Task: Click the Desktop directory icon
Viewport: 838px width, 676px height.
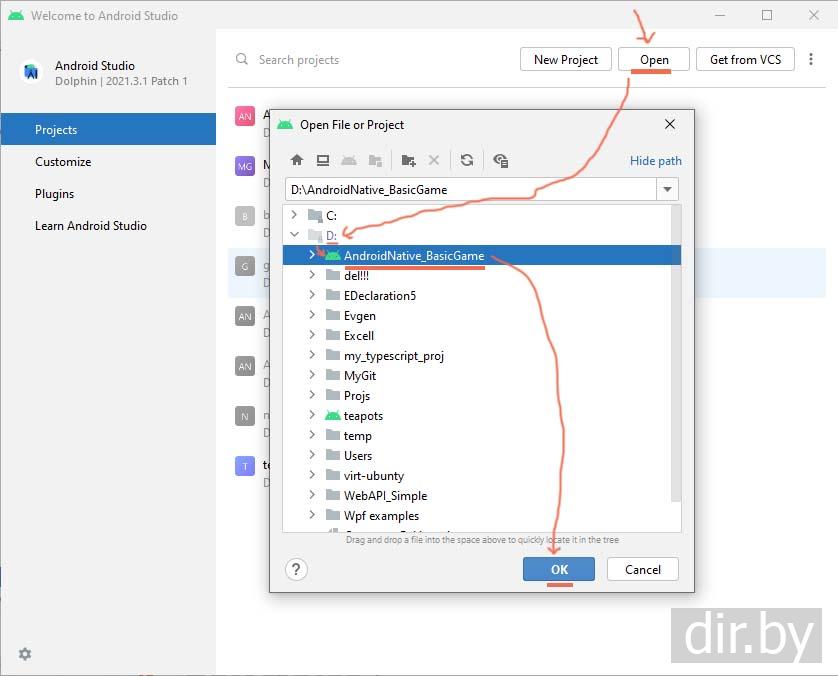Action: 323,160
